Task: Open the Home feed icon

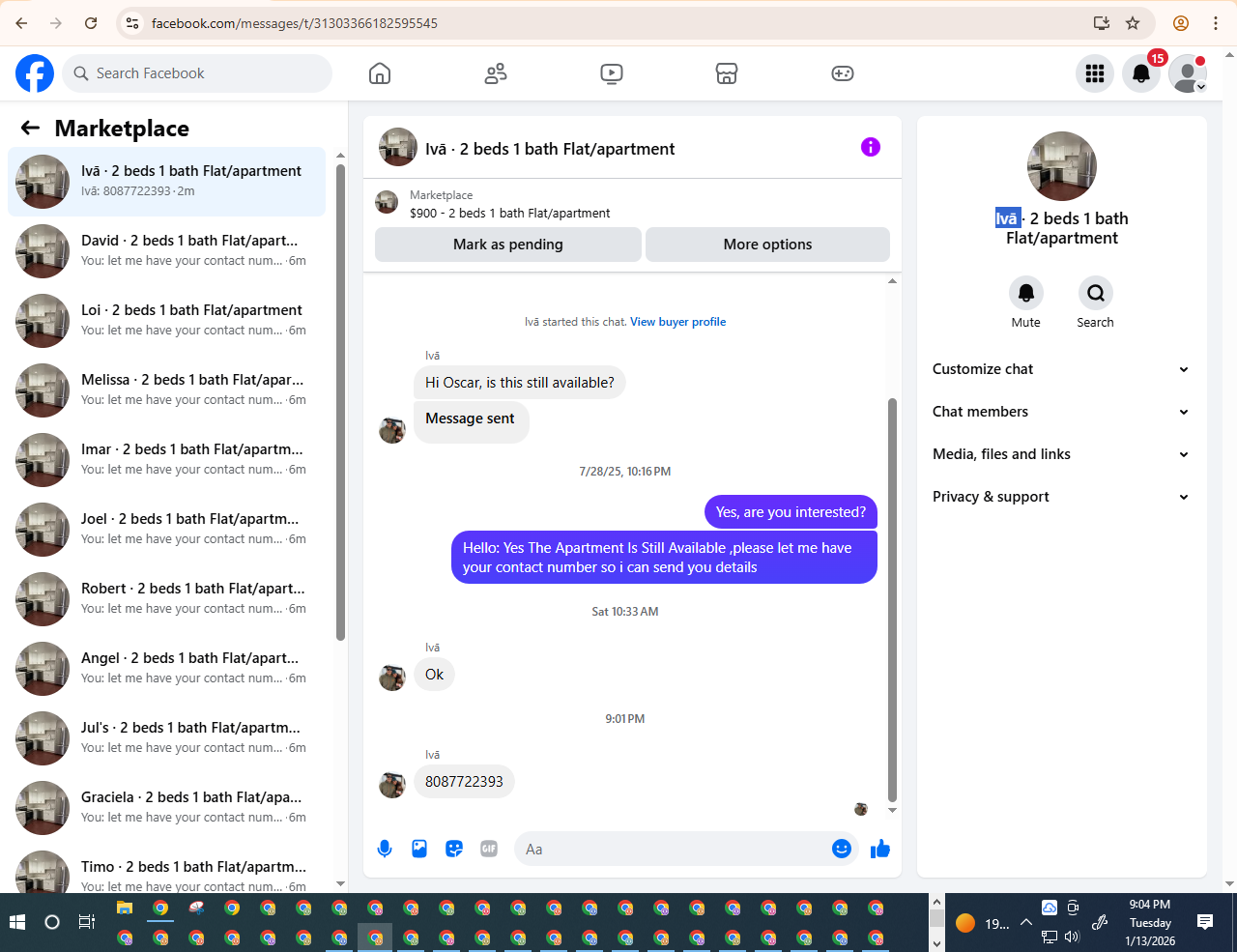Action: 380,73
